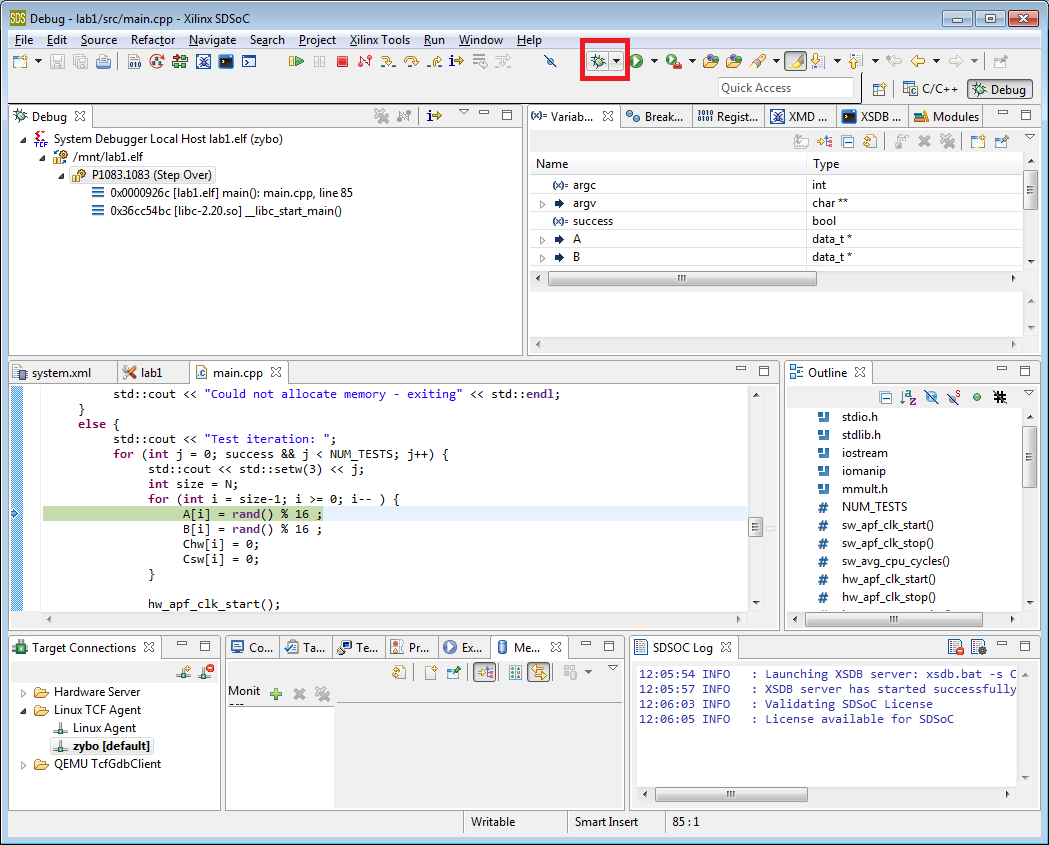Toggle alphabetical Sort in Outline view

[908, 397]
